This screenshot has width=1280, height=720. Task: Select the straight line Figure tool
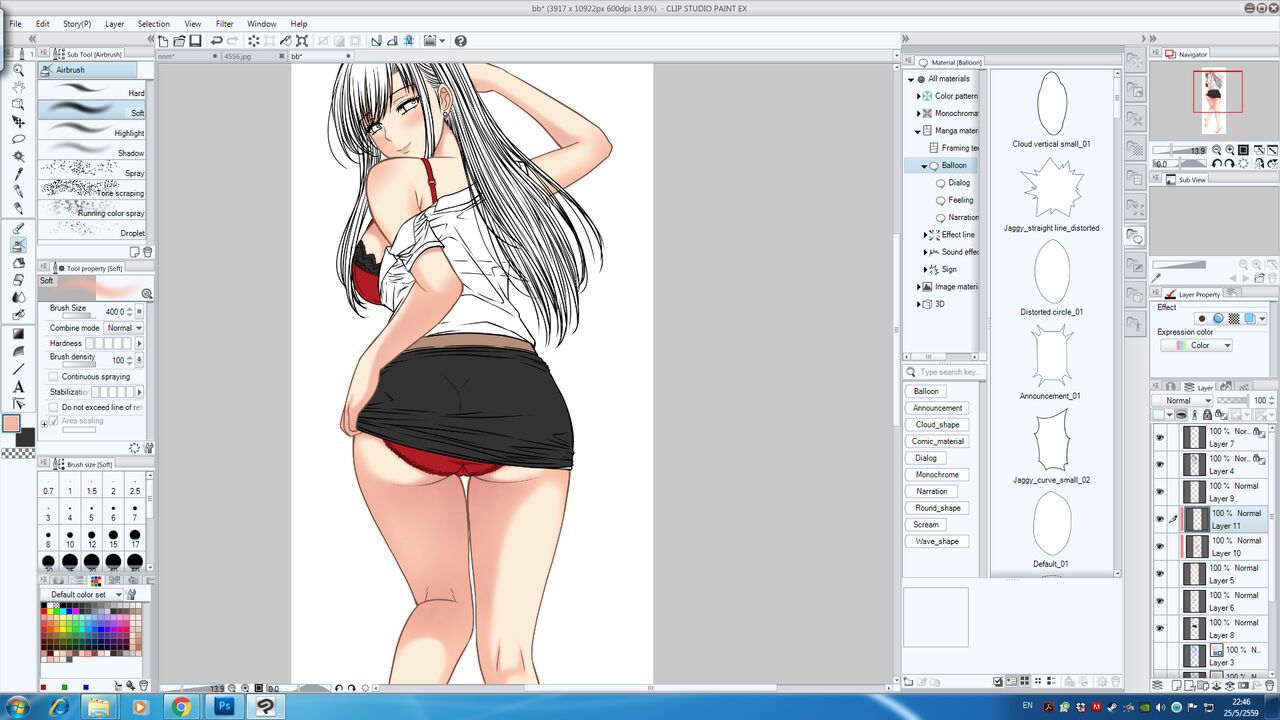18,369
